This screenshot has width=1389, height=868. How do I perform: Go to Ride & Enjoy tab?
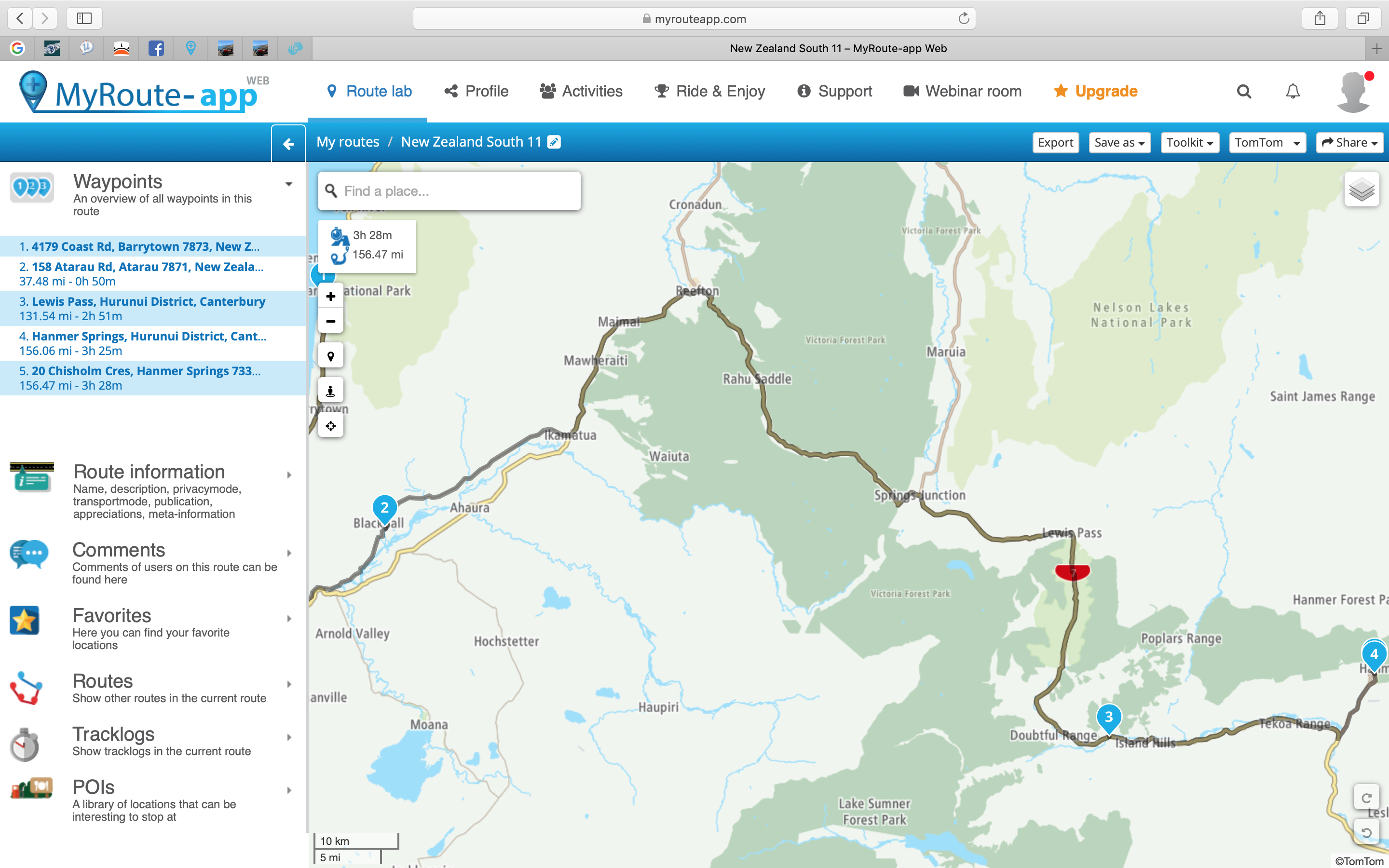pos(710,91)
